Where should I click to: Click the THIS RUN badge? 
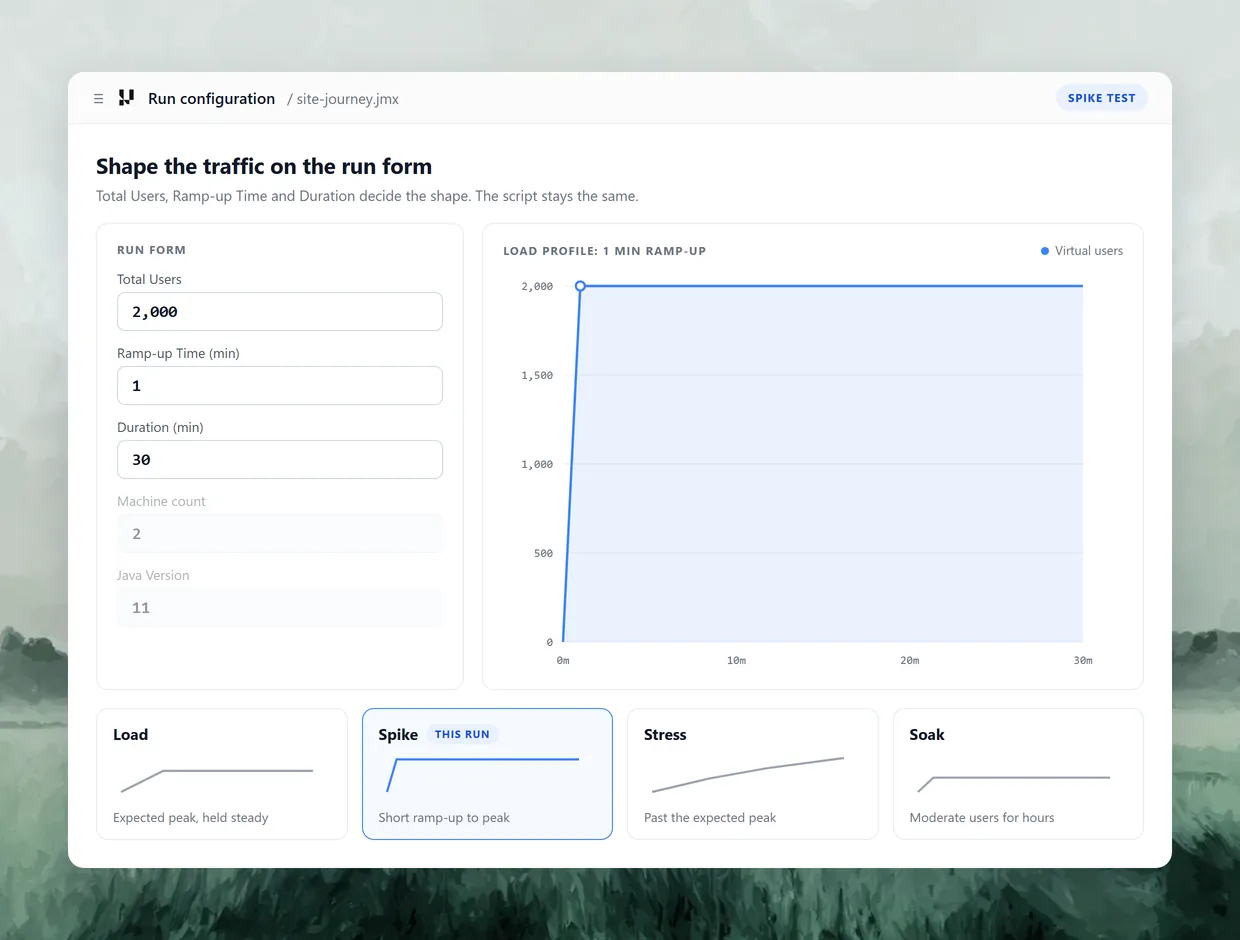(x=462, y=734)
